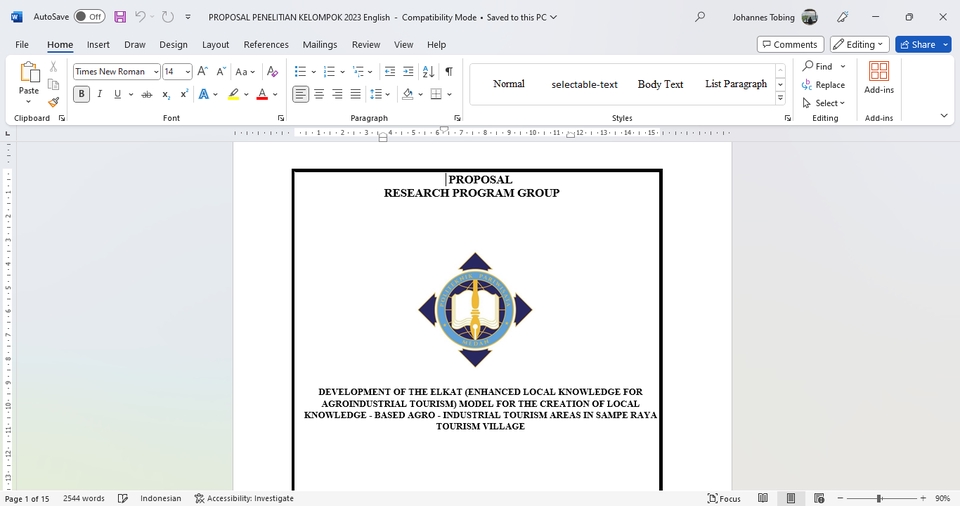Screen dimensions: 960x506
Task: Open the Select dropdown
Action: tap(823, 103)
